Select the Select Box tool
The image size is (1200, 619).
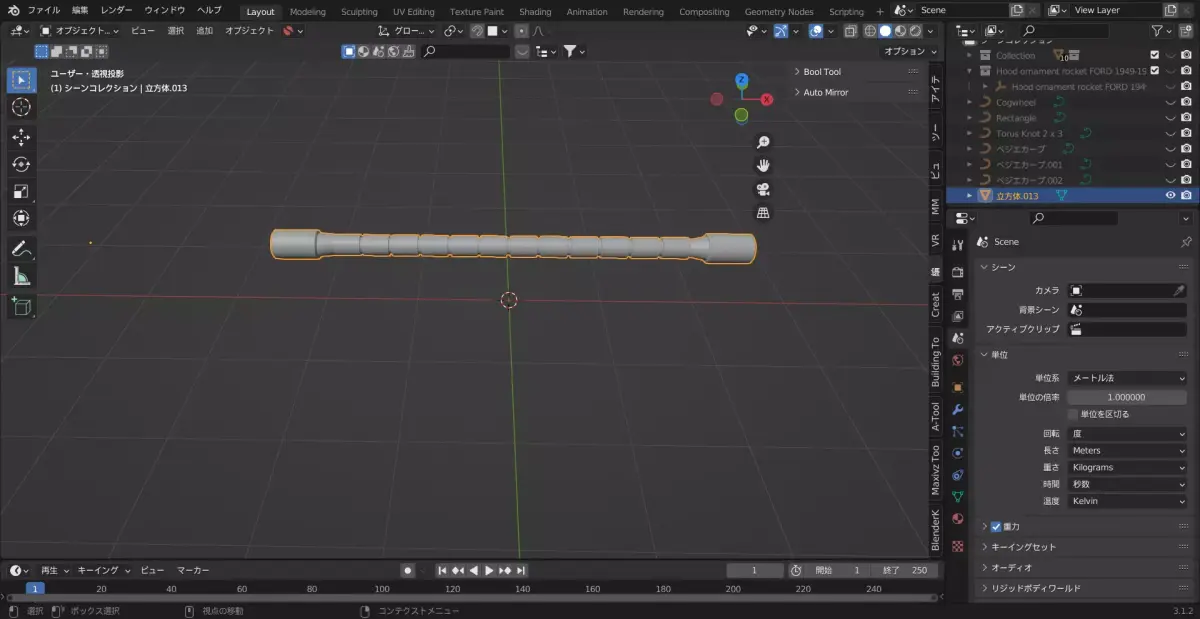pyautogui.click(x=21, y=80)
